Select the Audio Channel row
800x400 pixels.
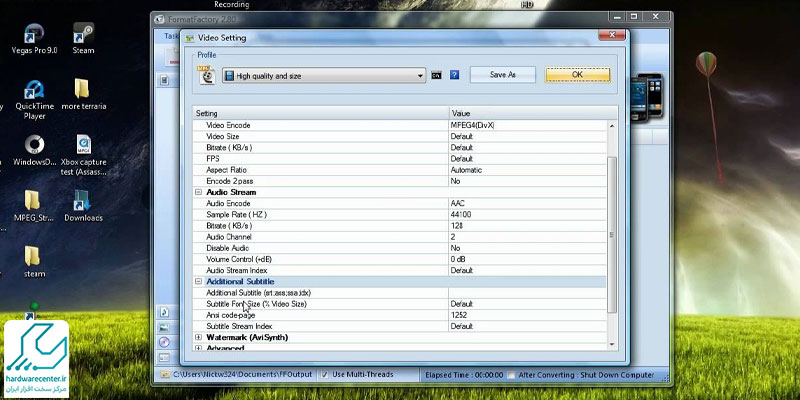pyautogui.click(x=399, y=237)
